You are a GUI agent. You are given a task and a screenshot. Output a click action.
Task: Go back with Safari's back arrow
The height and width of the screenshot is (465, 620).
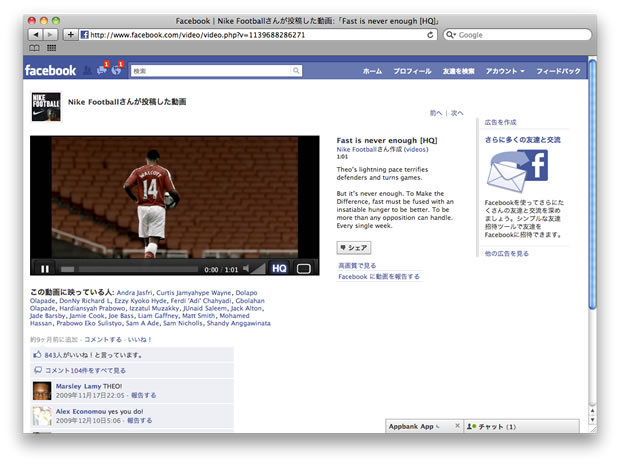36,35
